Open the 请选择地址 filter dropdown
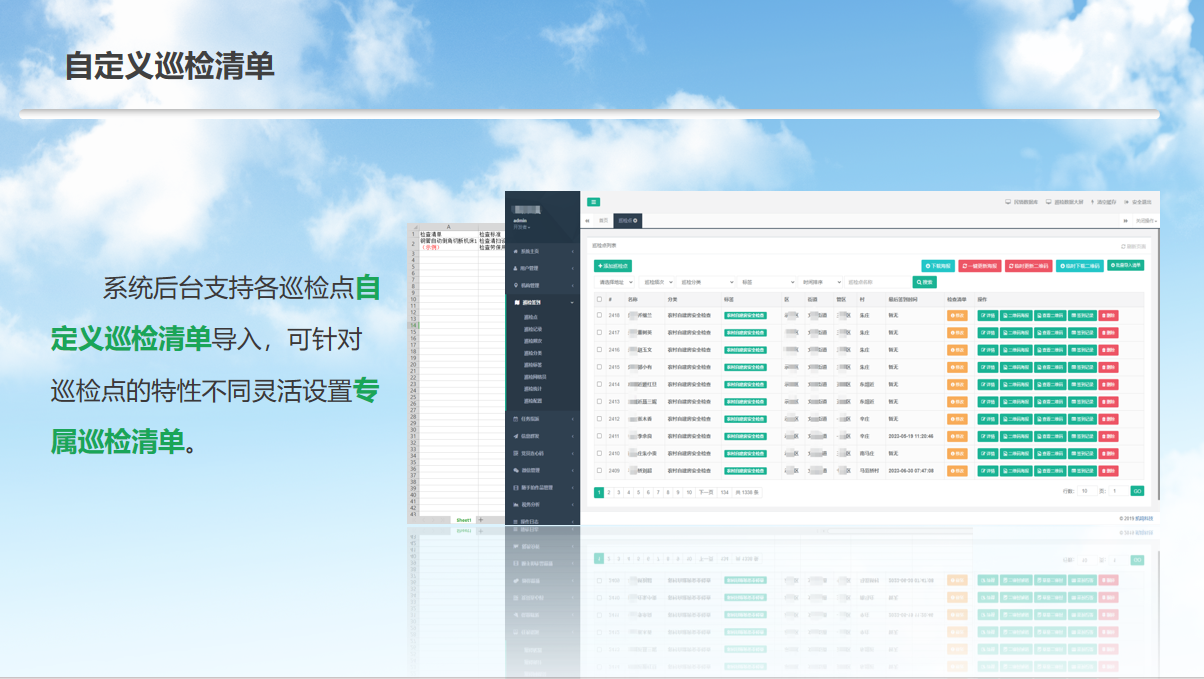 click(615, 283)
